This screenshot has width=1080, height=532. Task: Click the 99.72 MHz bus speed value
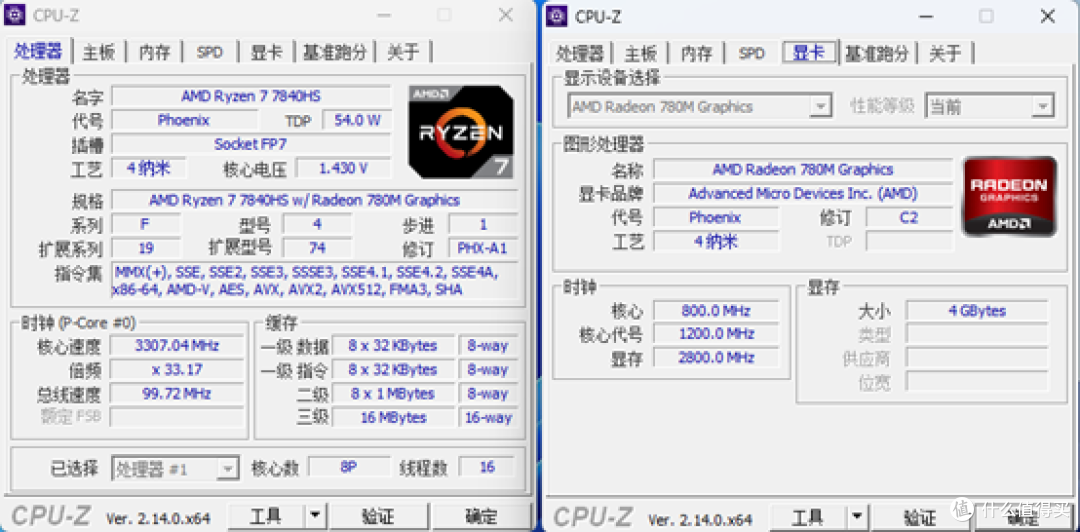[177, 393]
